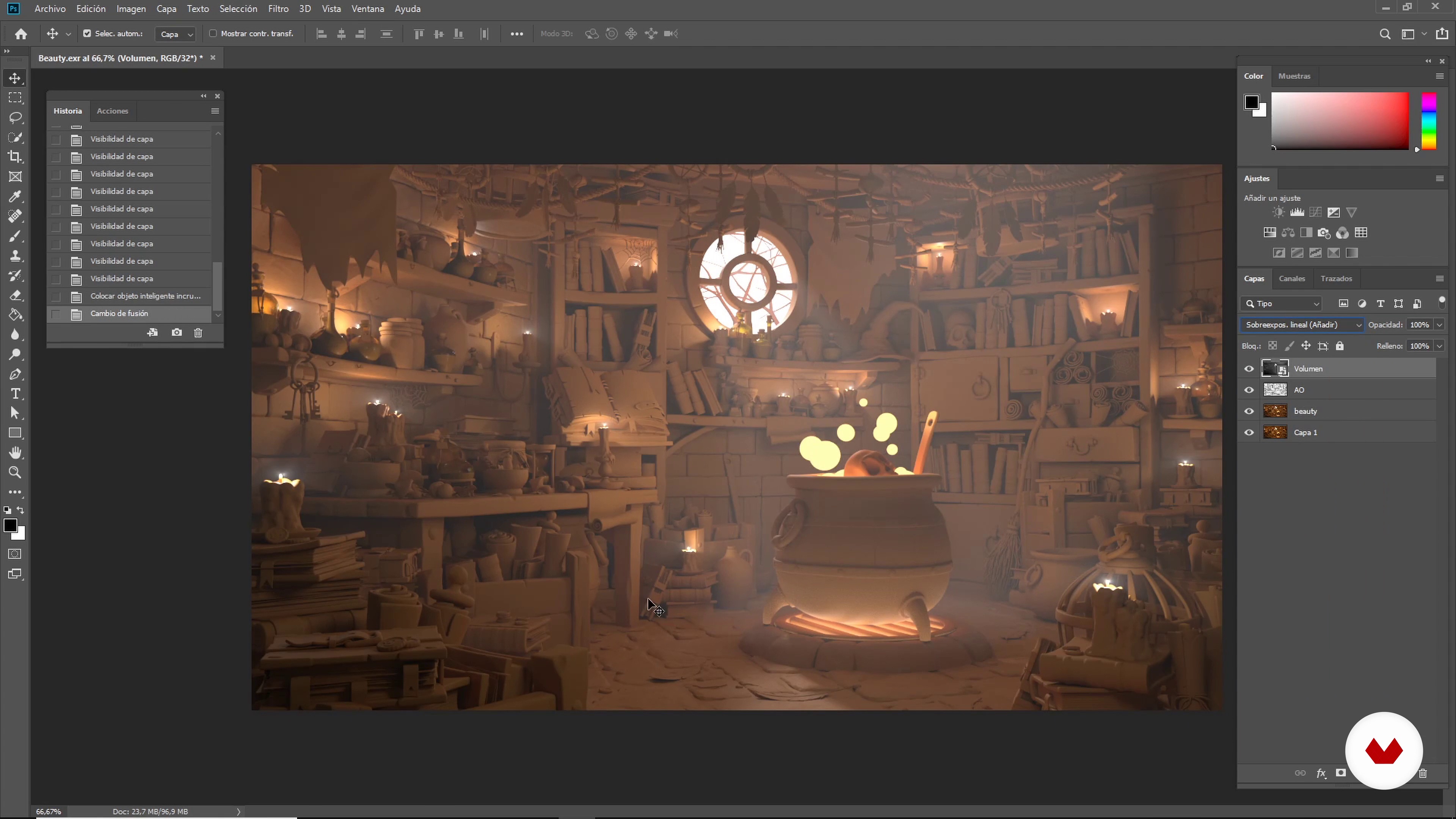Image resolution: width=1456 pixels, height=819 pixels.
Task: Select the Frame tool
Action: click(15, 176)
